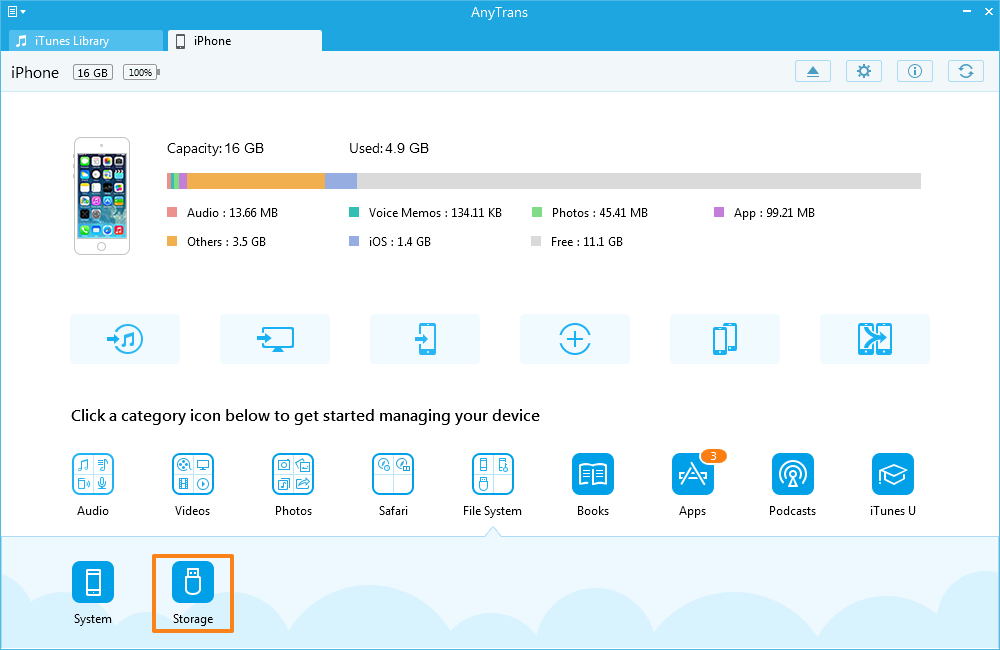Open the main menu dropdown in title bar
1000x650 pixels.
pos(16,12)
